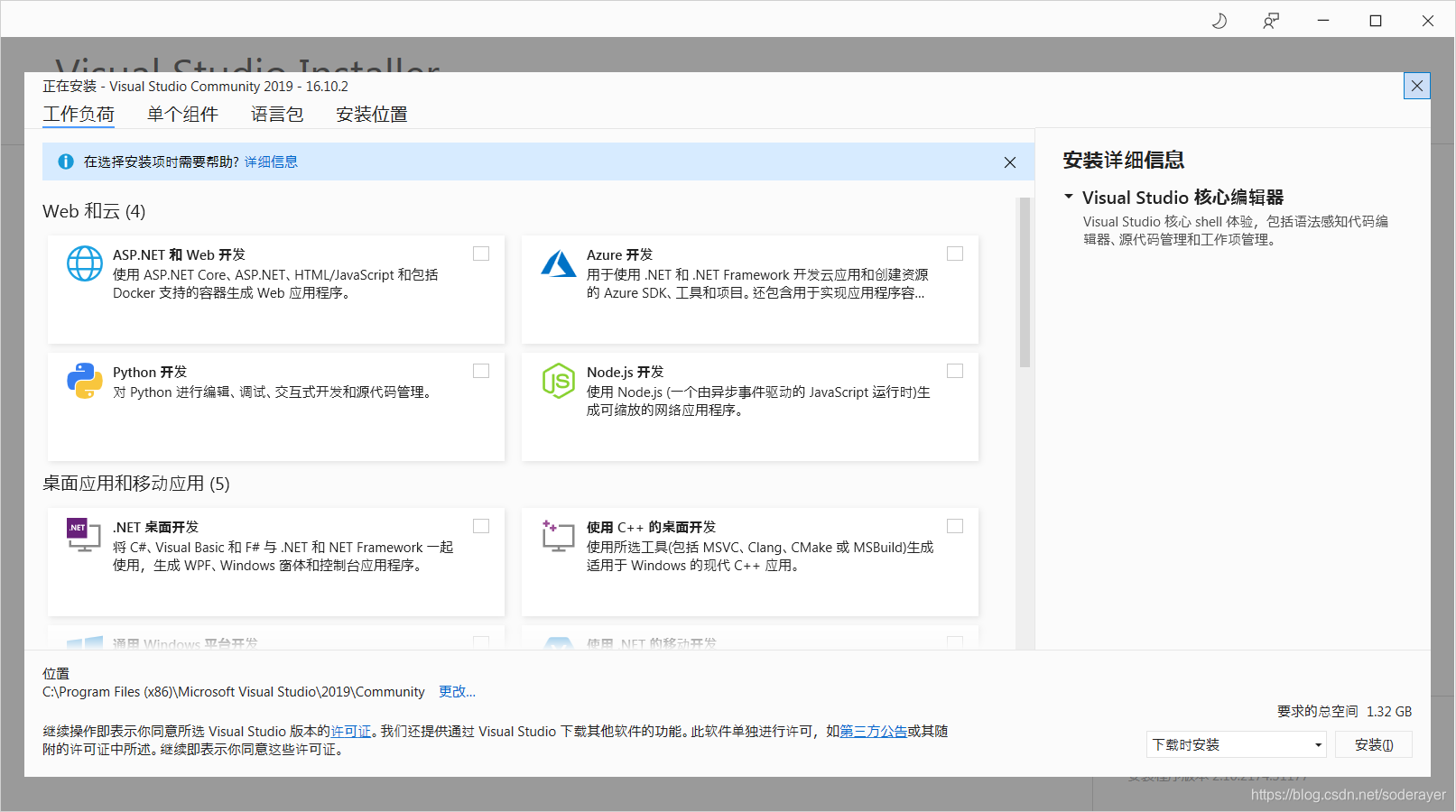
Task: Click the install path C:\Program Files text
Action: [x=234, y=691]
